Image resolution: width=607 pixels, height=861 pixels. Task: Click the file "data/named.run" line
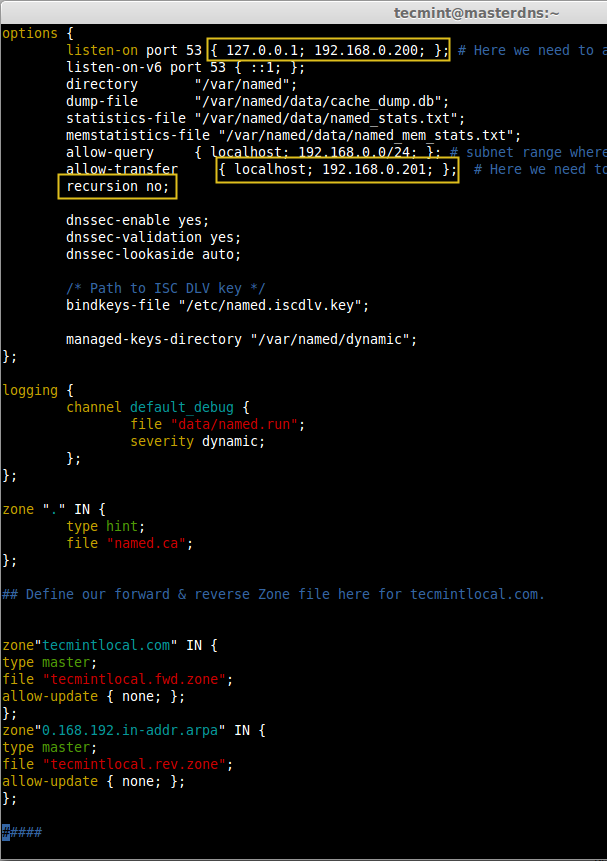(x=218, y=425)
